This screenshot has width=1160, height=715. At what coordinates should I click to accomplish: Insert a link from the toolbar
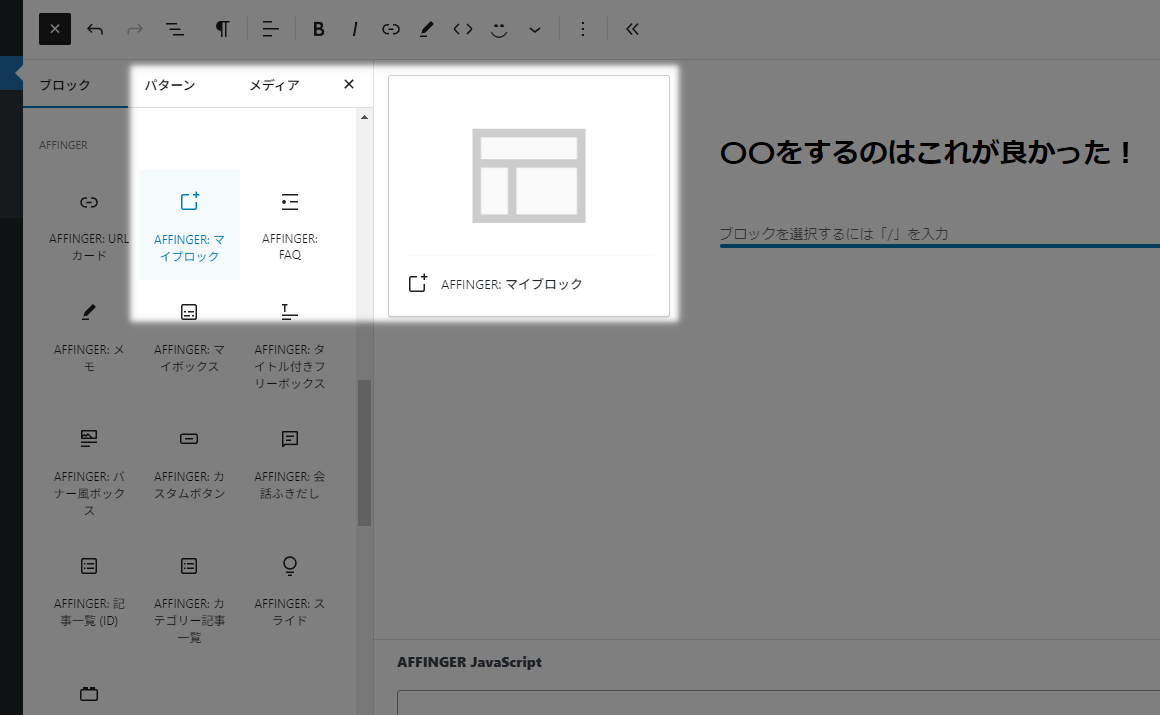coord(391,29)
